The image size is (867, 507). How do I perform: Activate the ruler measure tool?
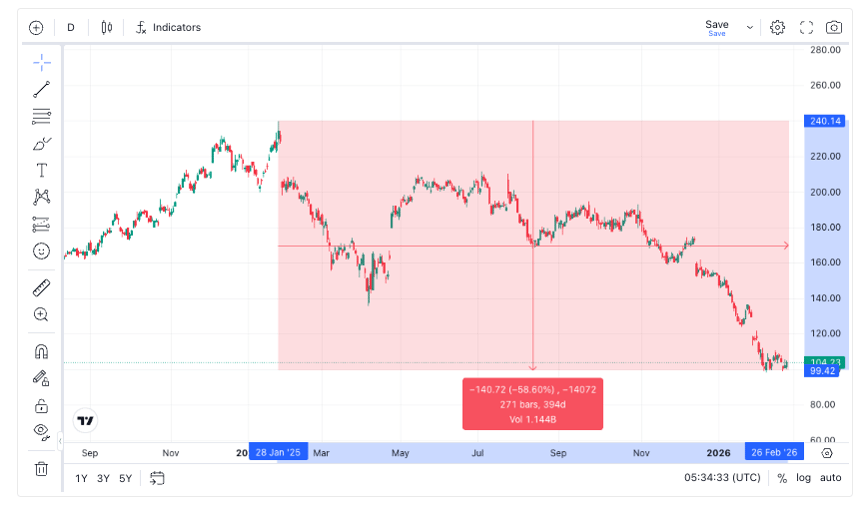click(41, 288)
